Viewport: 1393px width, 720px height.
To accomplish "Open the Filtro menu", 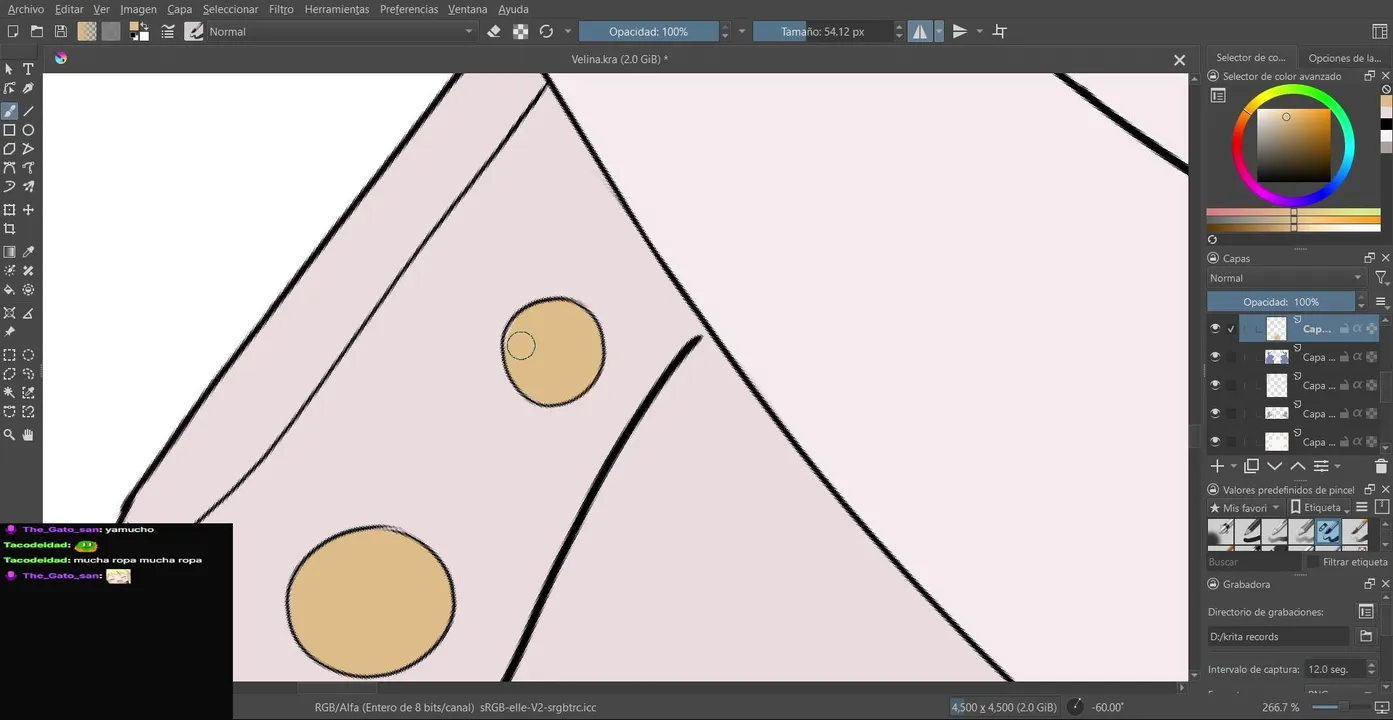I will (x=281, y=9).
